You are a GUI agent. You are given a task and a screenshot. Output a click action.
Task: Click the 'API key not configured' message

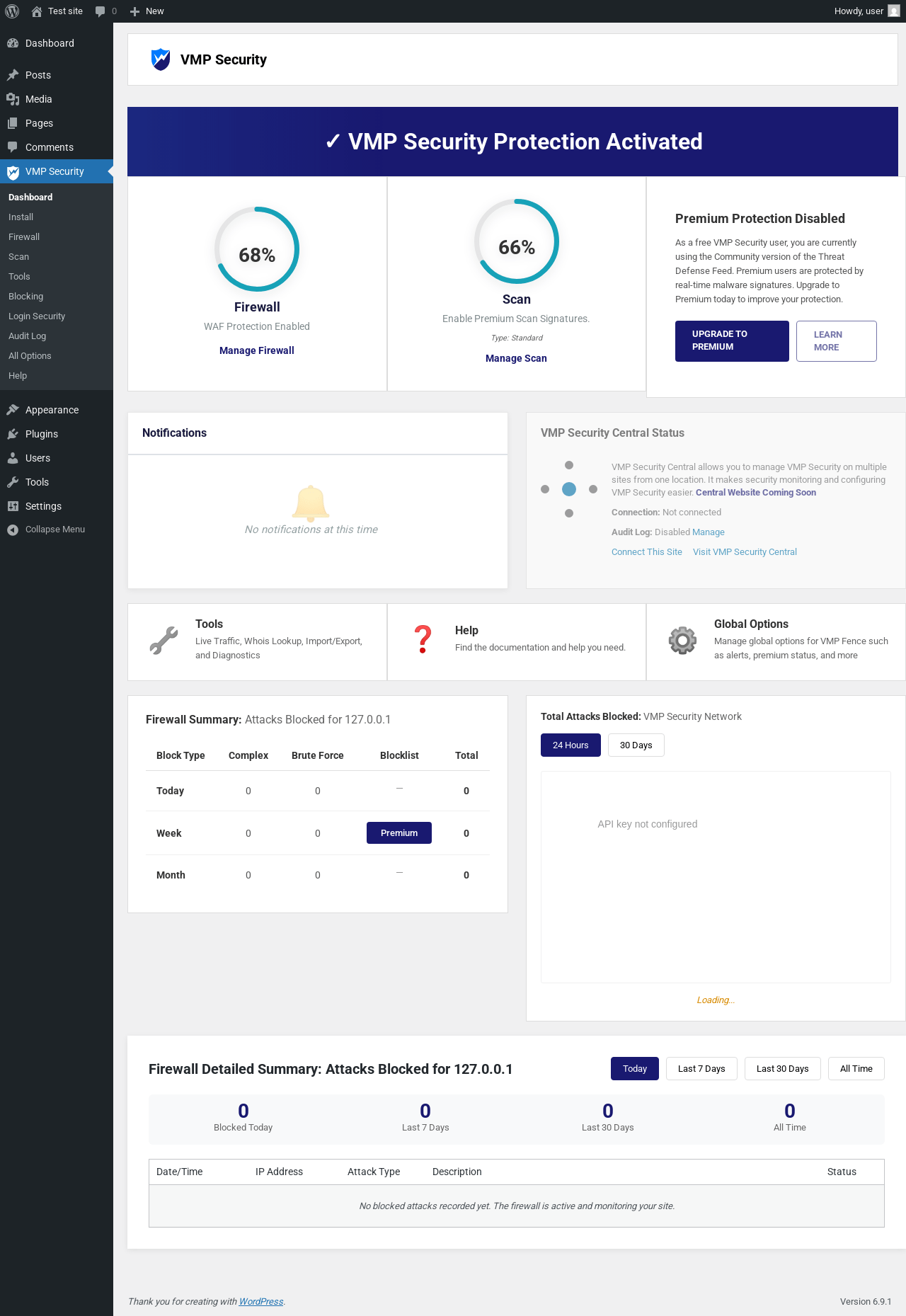648,824
